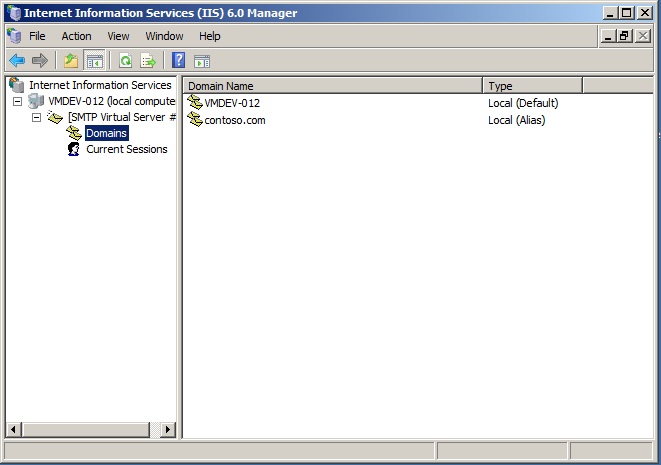The height and width of the screenshot is (465, 661).
Task: Select VMDEV-012 (local computer) tree node
Action: [x=111, y=101]
